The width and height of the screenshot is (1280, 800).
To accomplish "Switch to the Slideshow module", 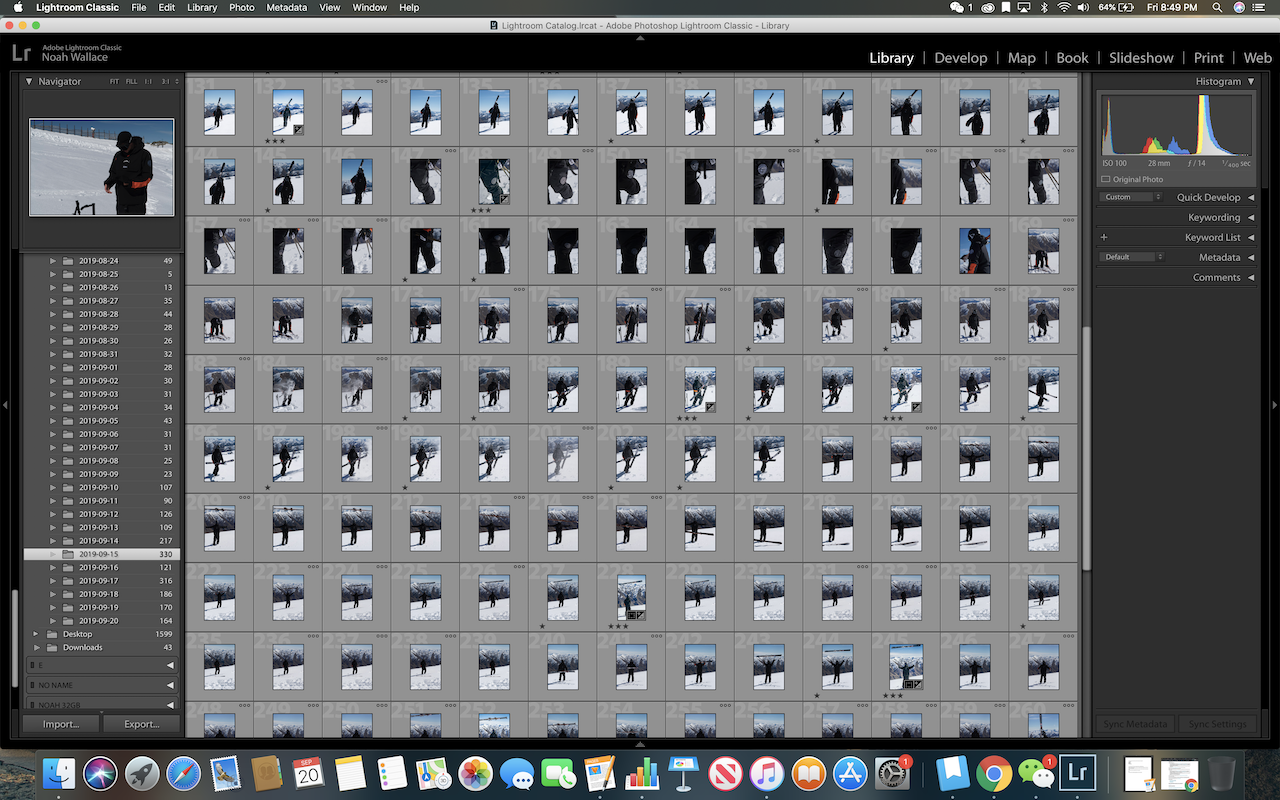I will [1140, 58].
